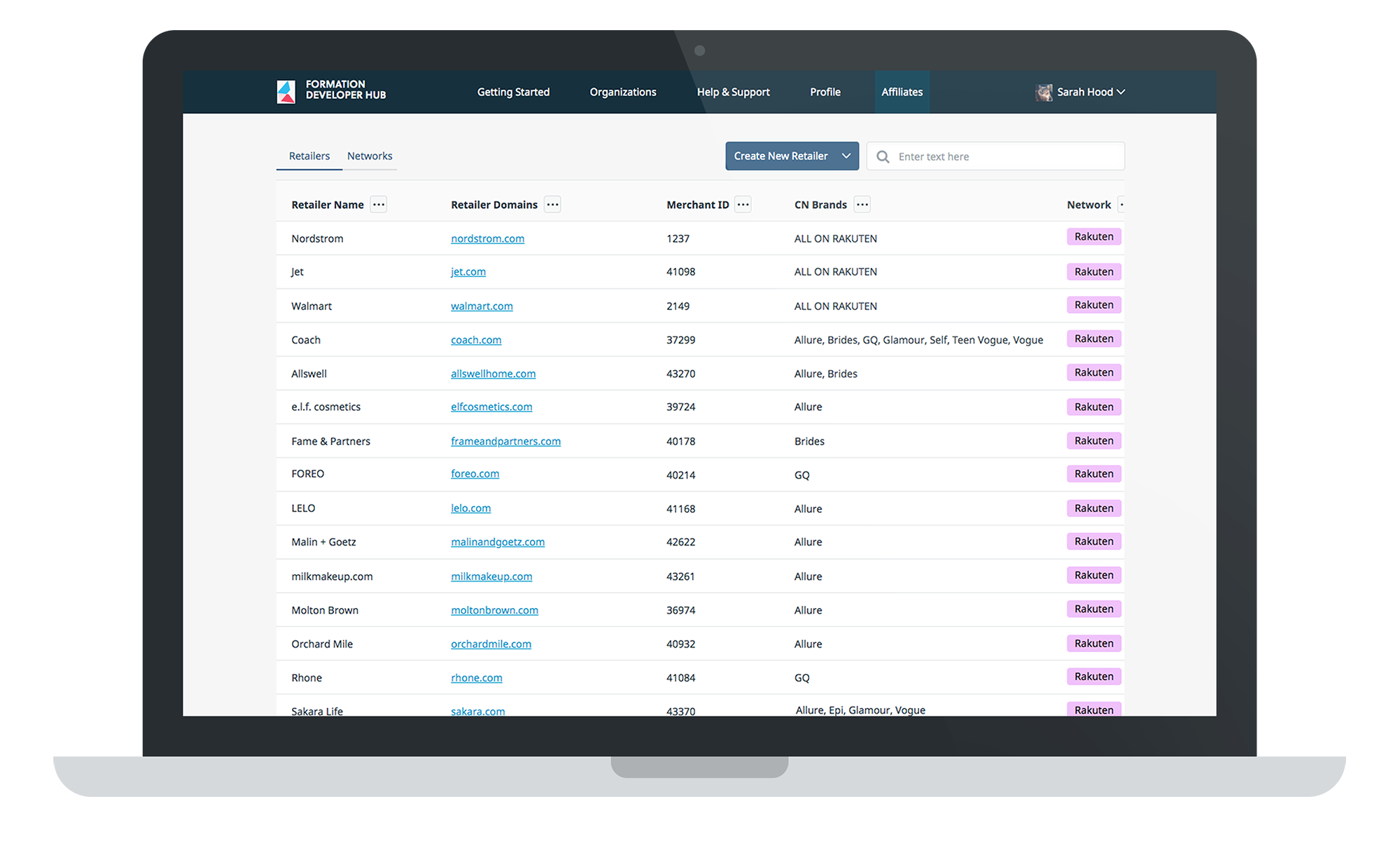Open the jet.com domain link
The width and height of the screenshot is (1400, 848).
[x=468, y=271]
